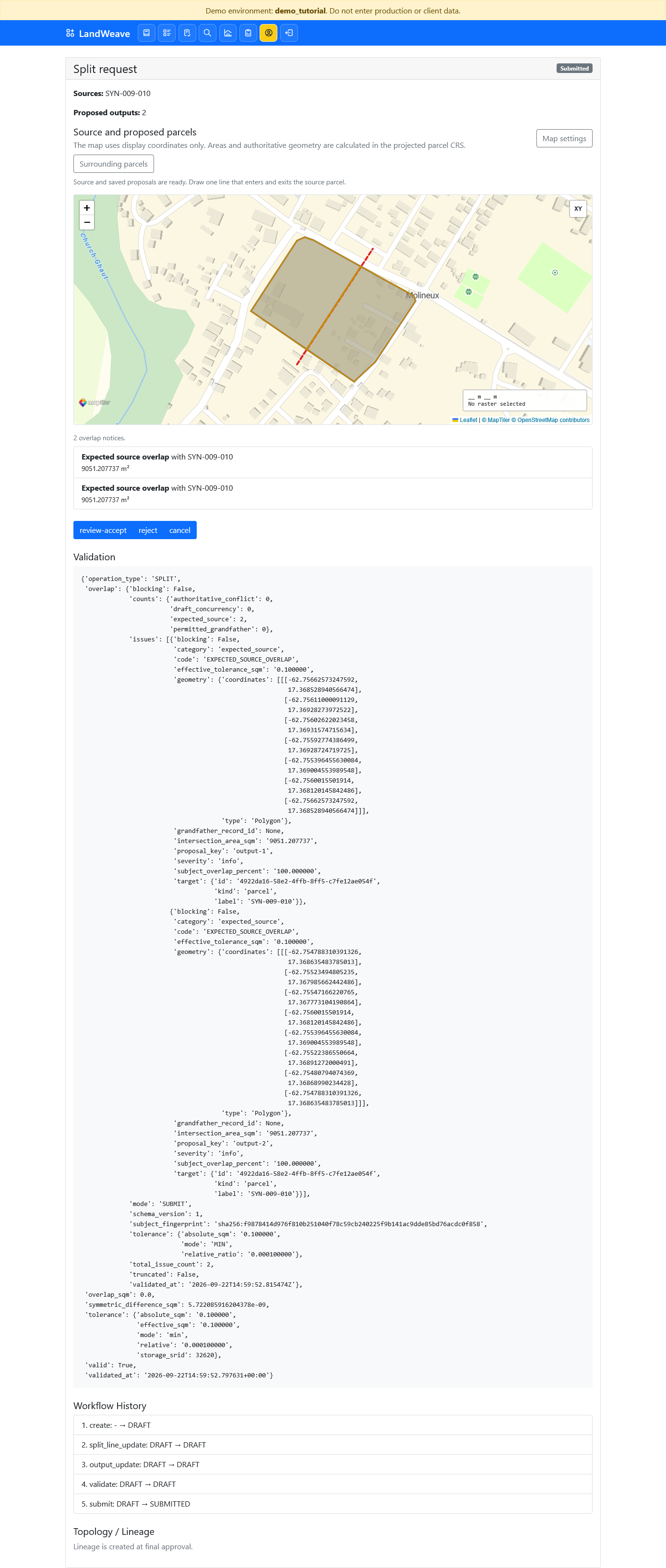Image resolution: width=666 pixels, height=1568 pixels.
Task: Go to LandWeave home logo
Action: coord(98,34)
